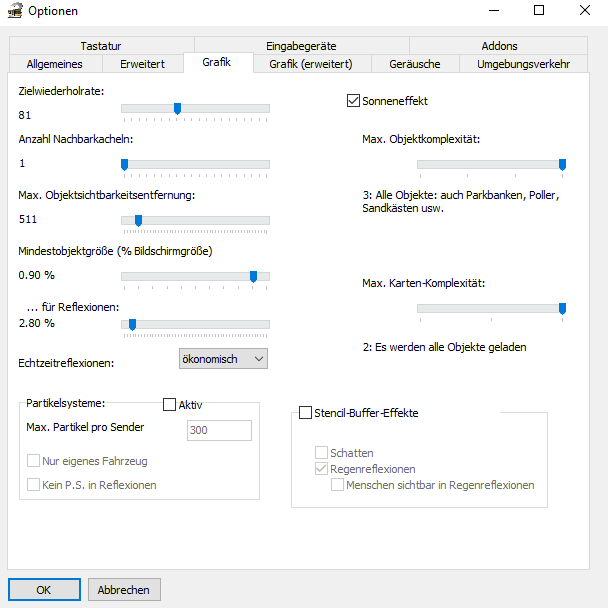608x608 pixels.
Task: Click the Max. Karten-Komplexität slider handle
Action: click(x=562, y=309)
